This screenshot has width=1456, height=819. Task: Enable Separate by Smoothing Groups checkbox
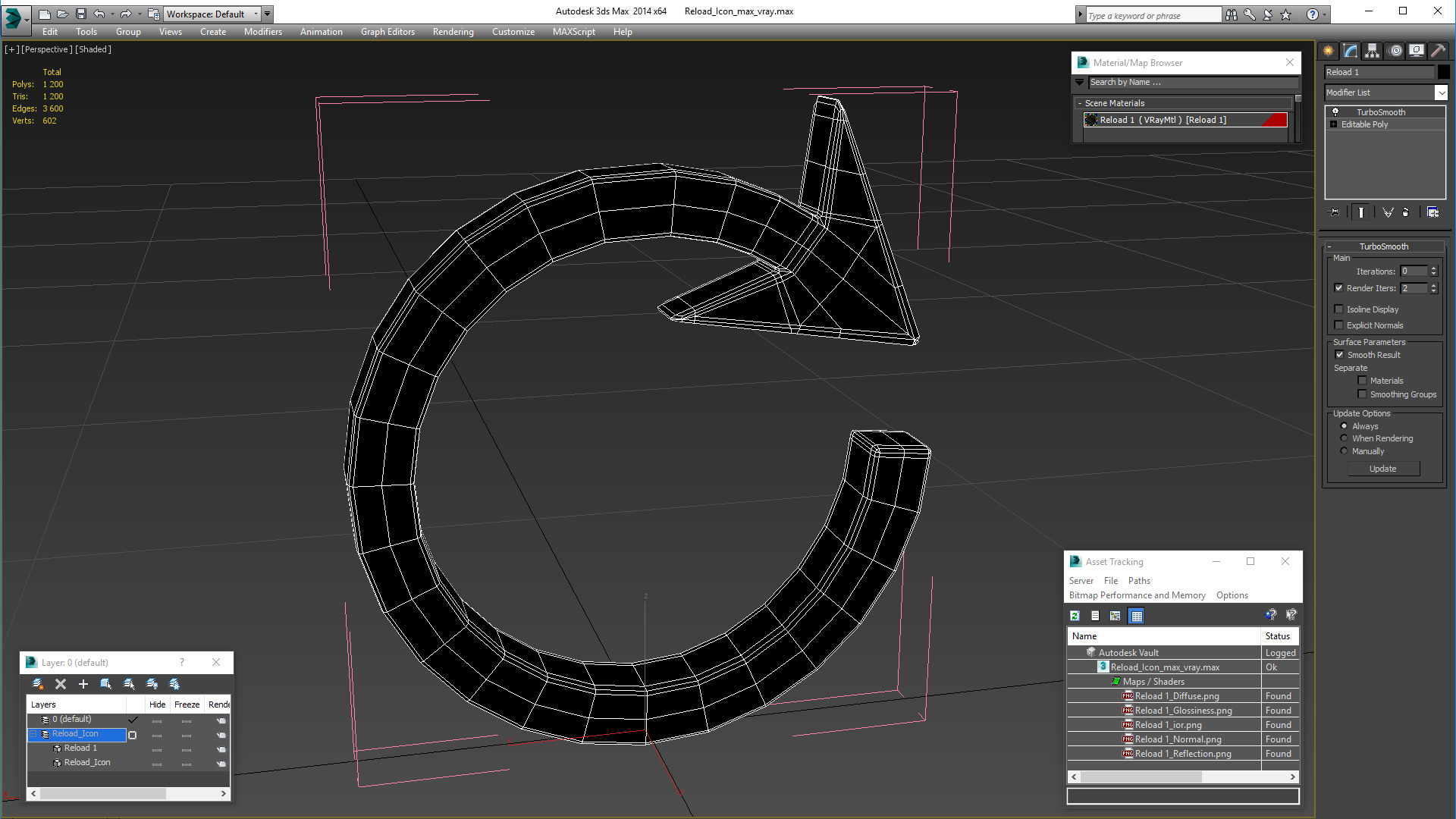1362,394
